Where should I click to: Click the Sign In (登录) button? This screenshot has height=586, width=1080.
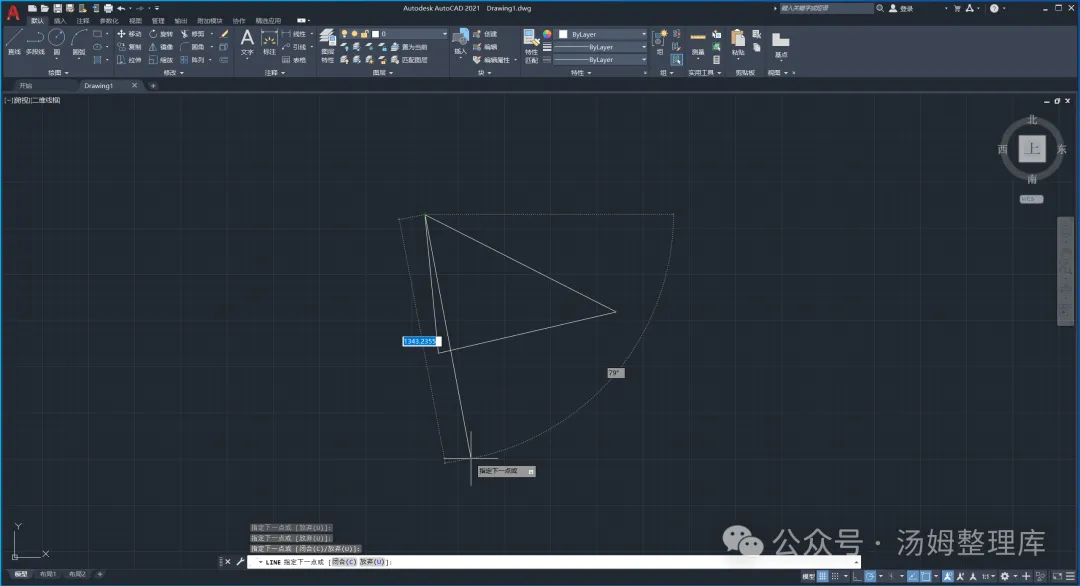tap(902, 8)
